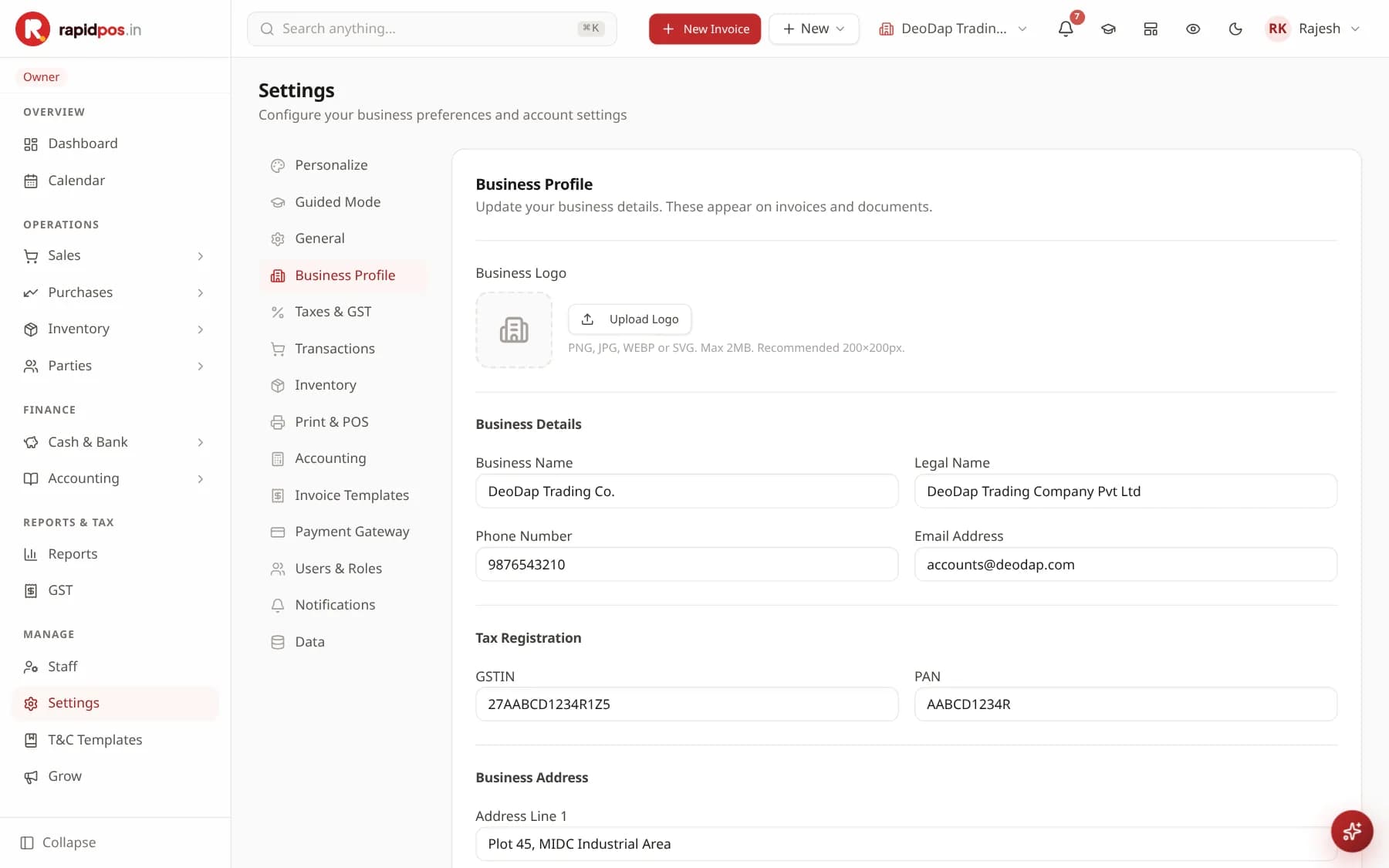Viewport: 1389px width, 868px height.
Task: Open Data settings tab
Action: pos(343,642)
